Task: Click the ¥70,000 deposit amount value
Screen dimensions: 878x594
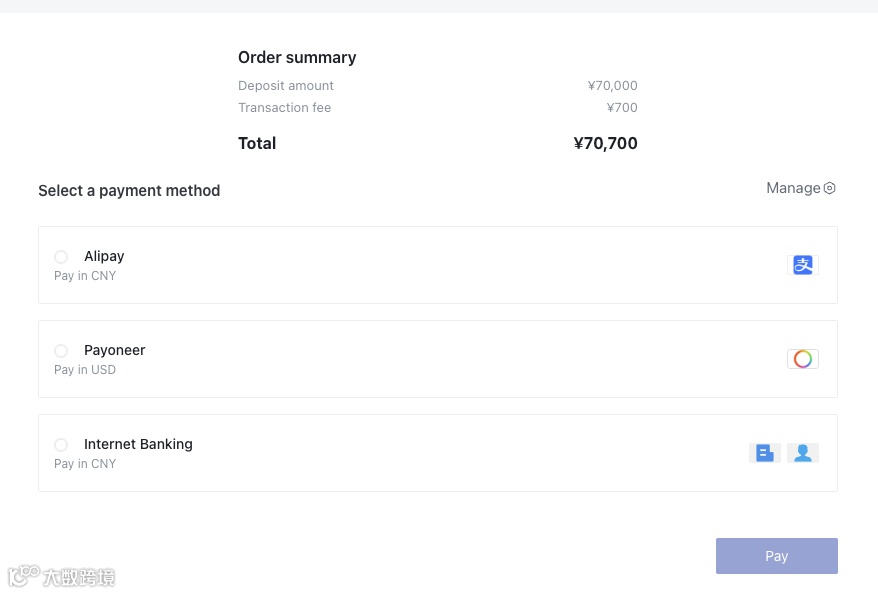Action: click(612, 86)
